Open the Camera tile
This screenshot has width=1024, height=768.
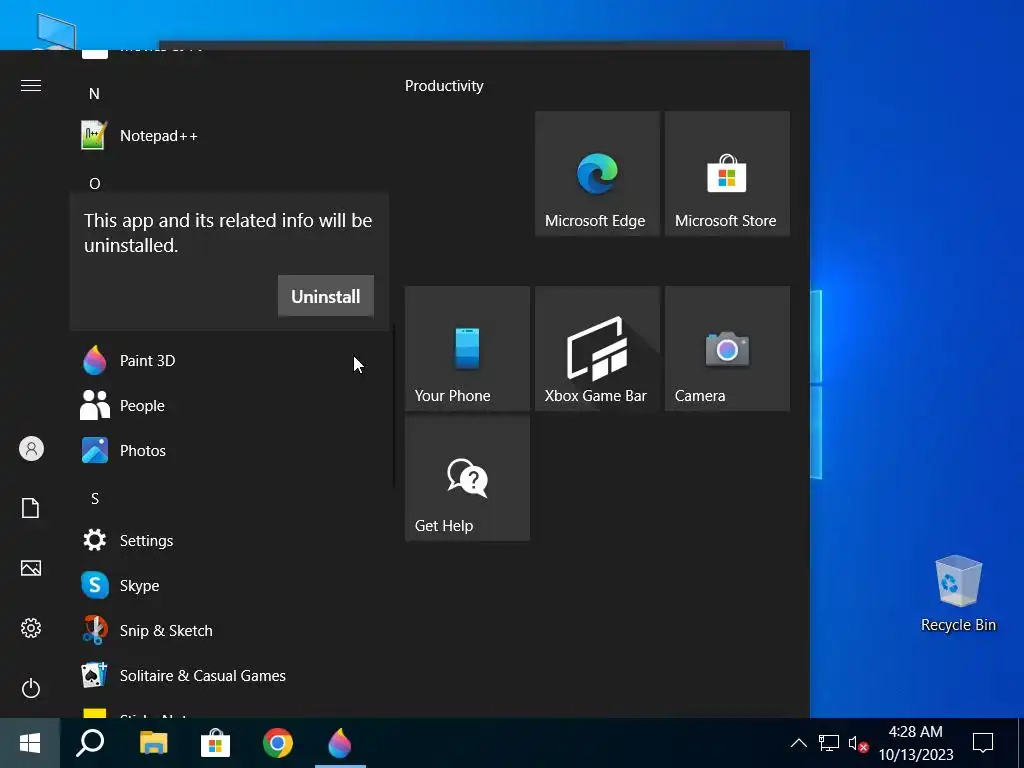(x=727, y=348)
